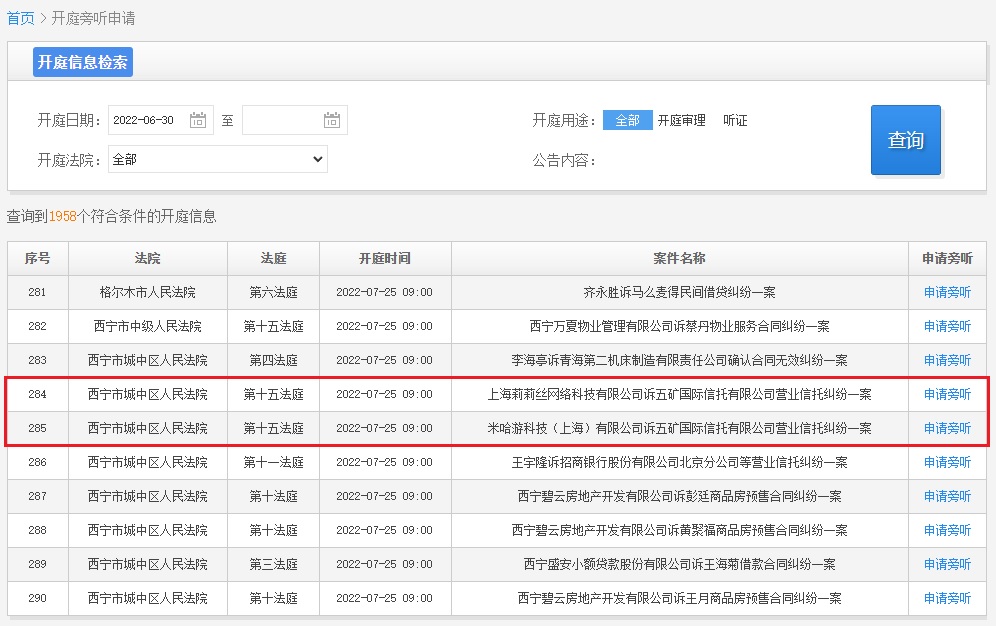
Task: Click the hearing time in row 284
Action: click(384, 394)
